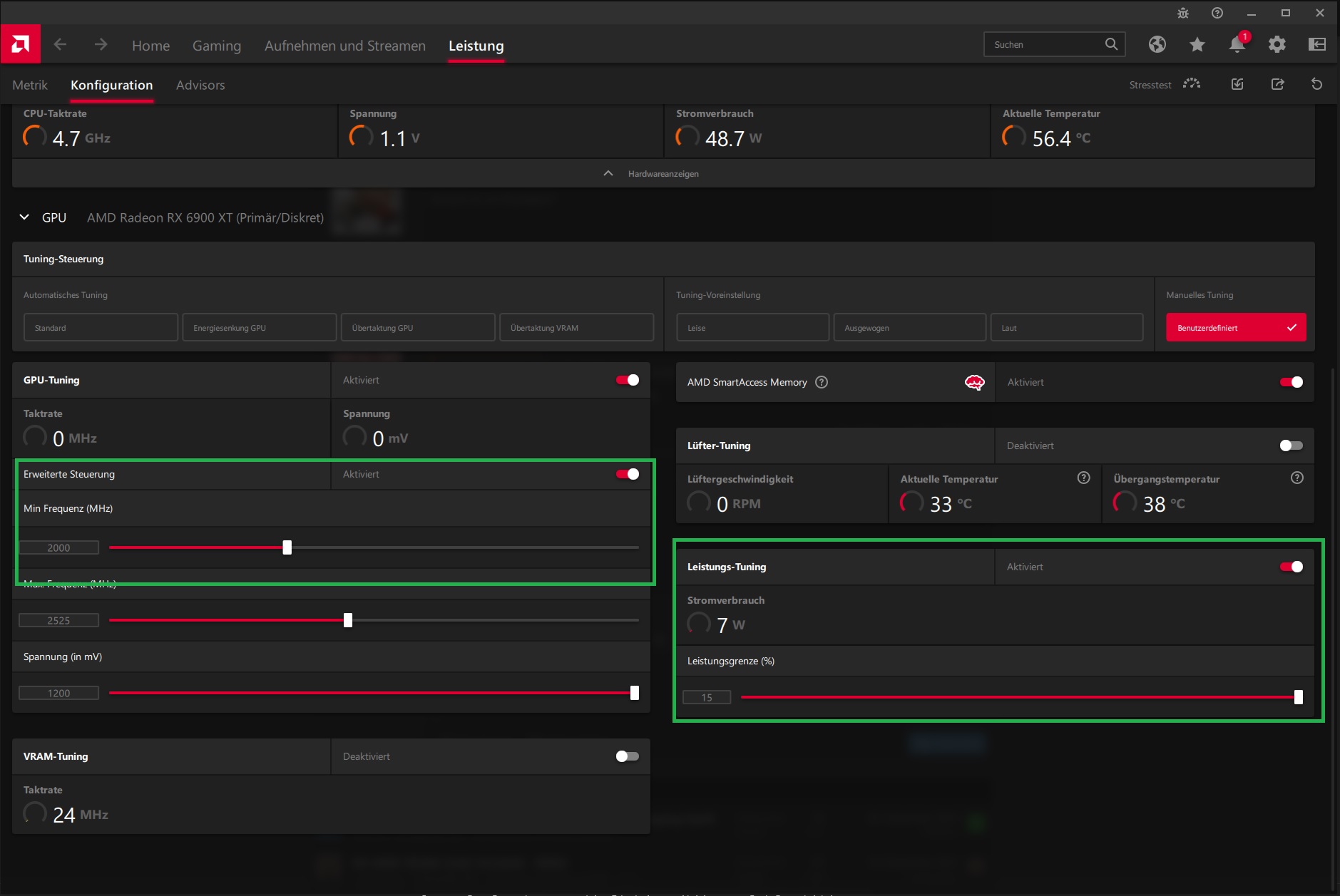Switch to the Advisors sub-tab

(x=200, y=85)
